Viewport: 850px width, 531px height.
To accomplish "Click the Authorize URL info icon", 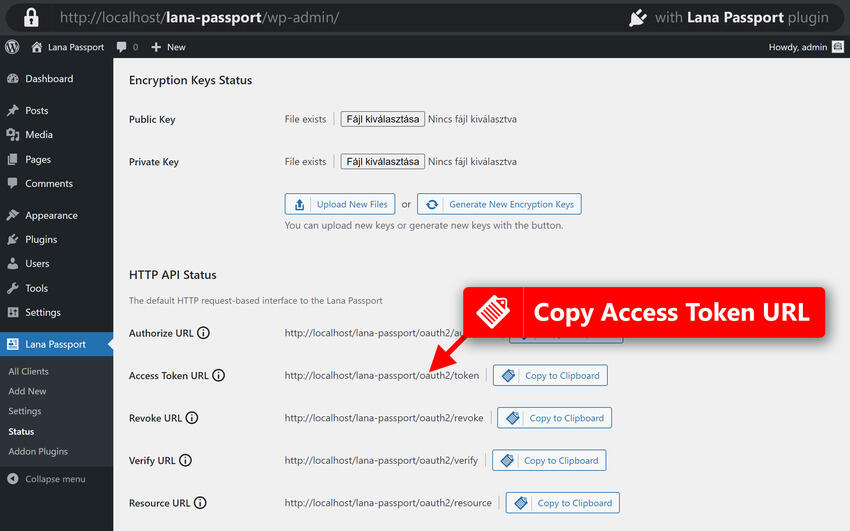I will pos(203,333).
